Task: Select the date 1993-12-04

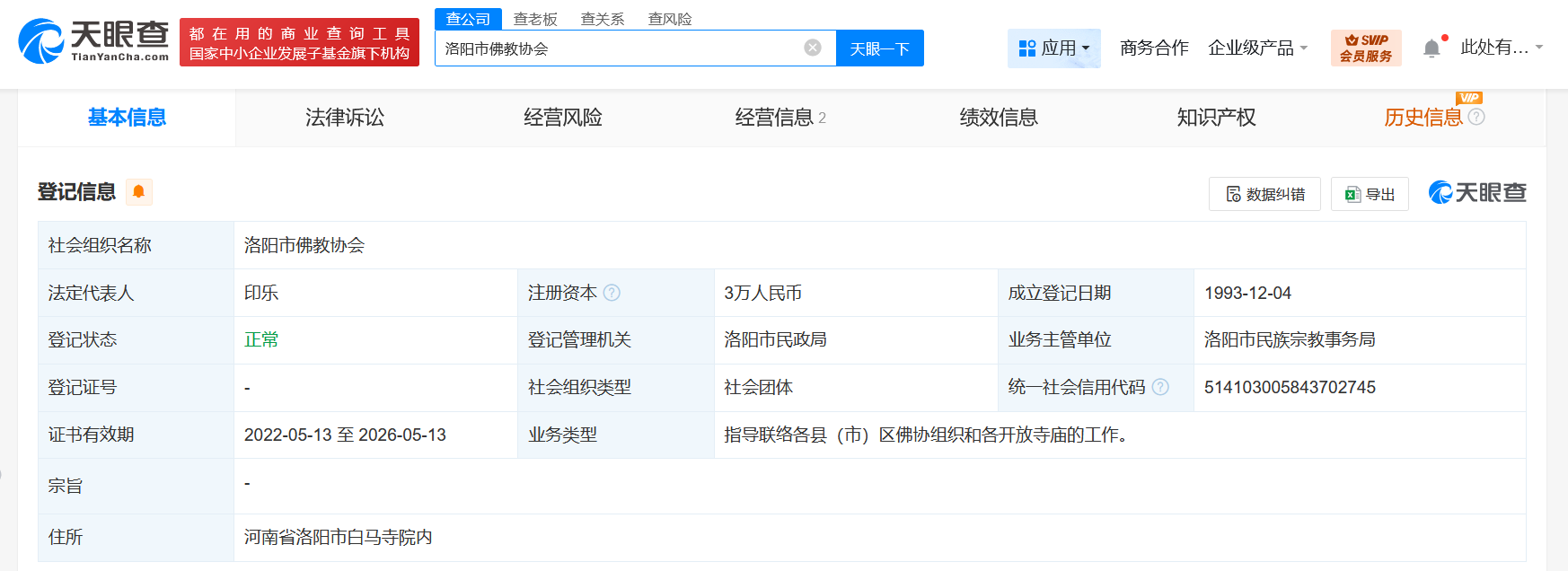Action: point(1247,293)
